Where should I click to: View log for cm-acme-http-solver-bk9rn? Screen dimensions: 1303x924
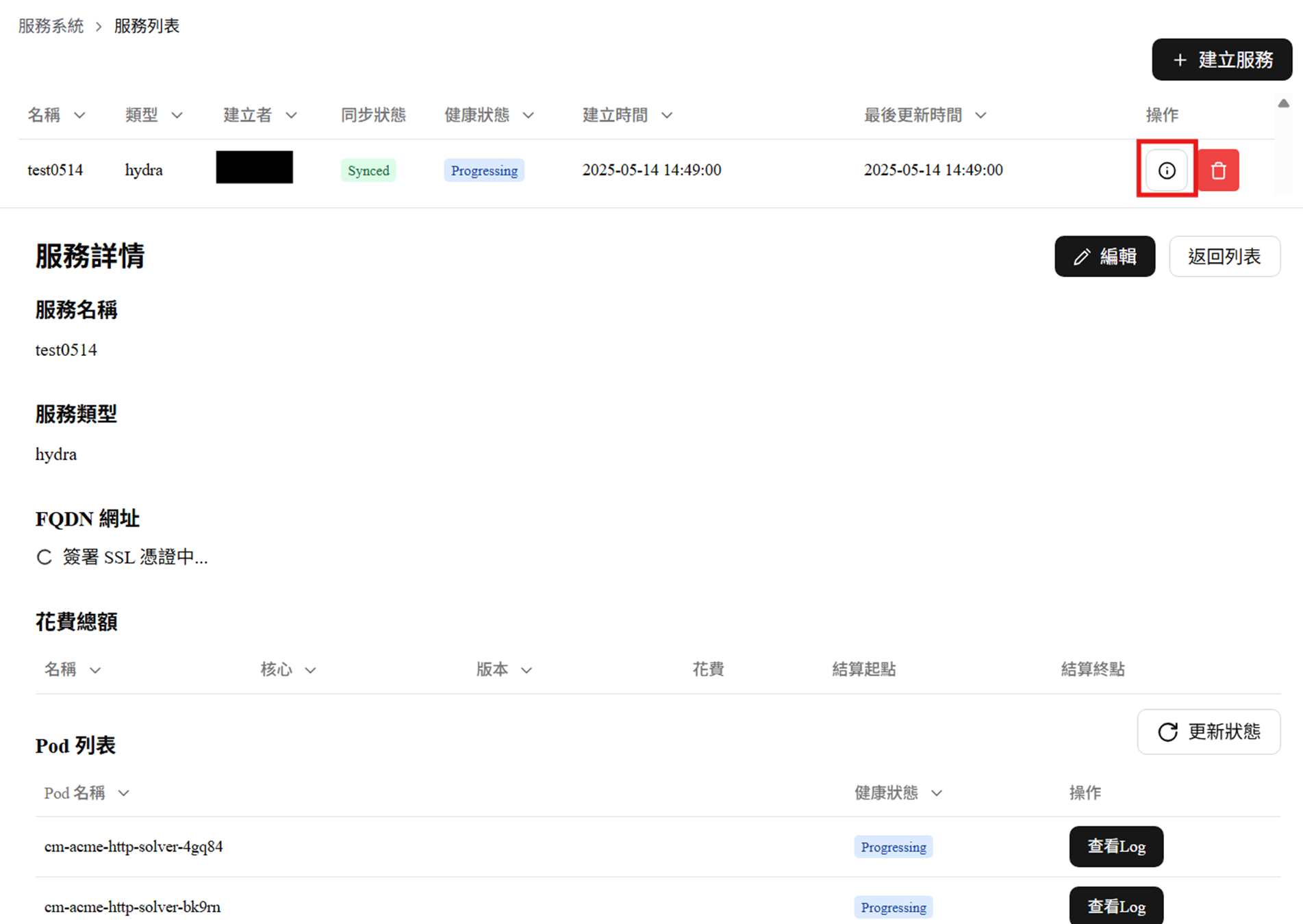coord(1116,906)
